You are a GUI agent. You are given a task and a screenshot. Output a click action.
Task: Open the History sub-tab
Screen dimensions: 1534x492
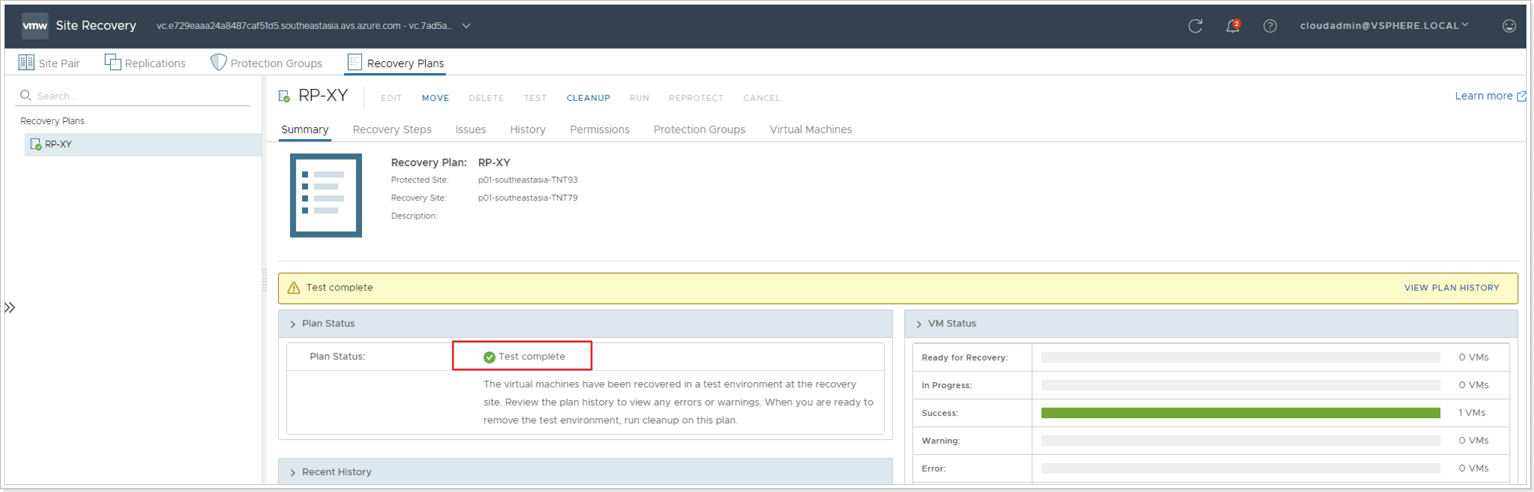tap(528, 130)
